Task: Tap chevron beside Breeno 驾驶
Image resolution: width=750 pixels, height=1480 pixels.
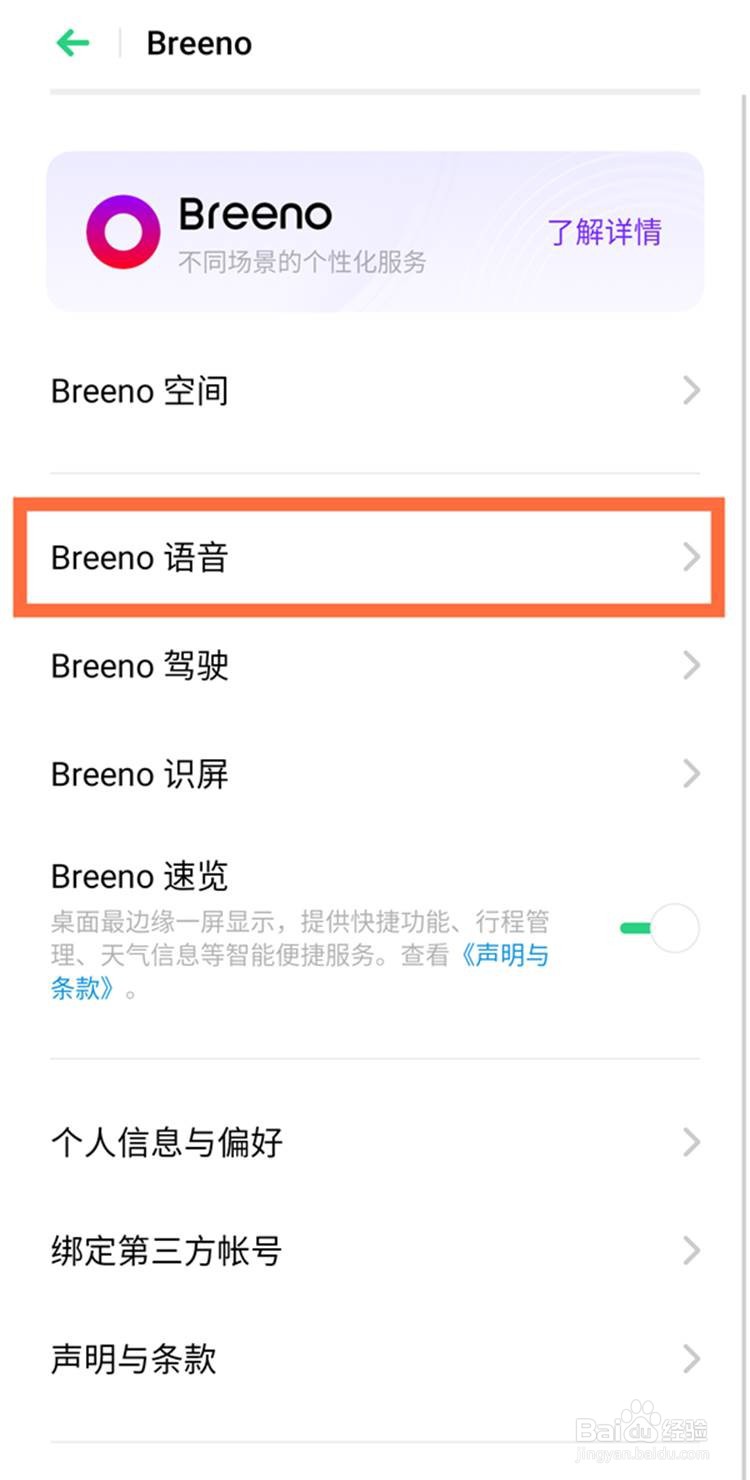Action: click(x=691, y=665)
